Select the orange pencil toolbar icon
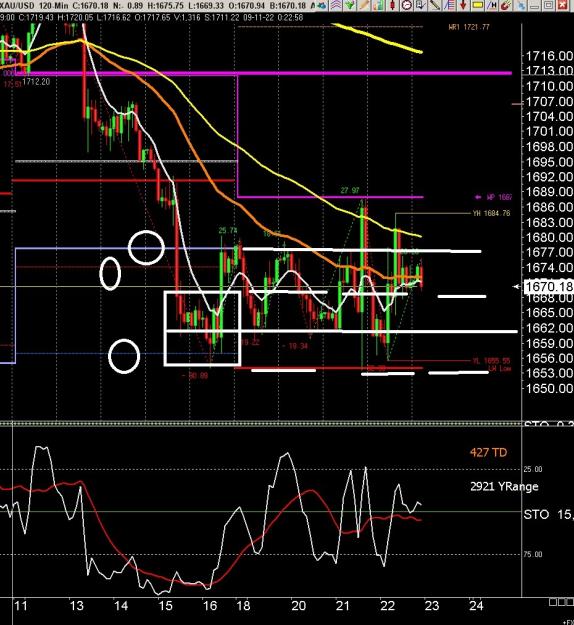Image resolution: width=574 pixels, height=625 pixels. coord(364,5)
